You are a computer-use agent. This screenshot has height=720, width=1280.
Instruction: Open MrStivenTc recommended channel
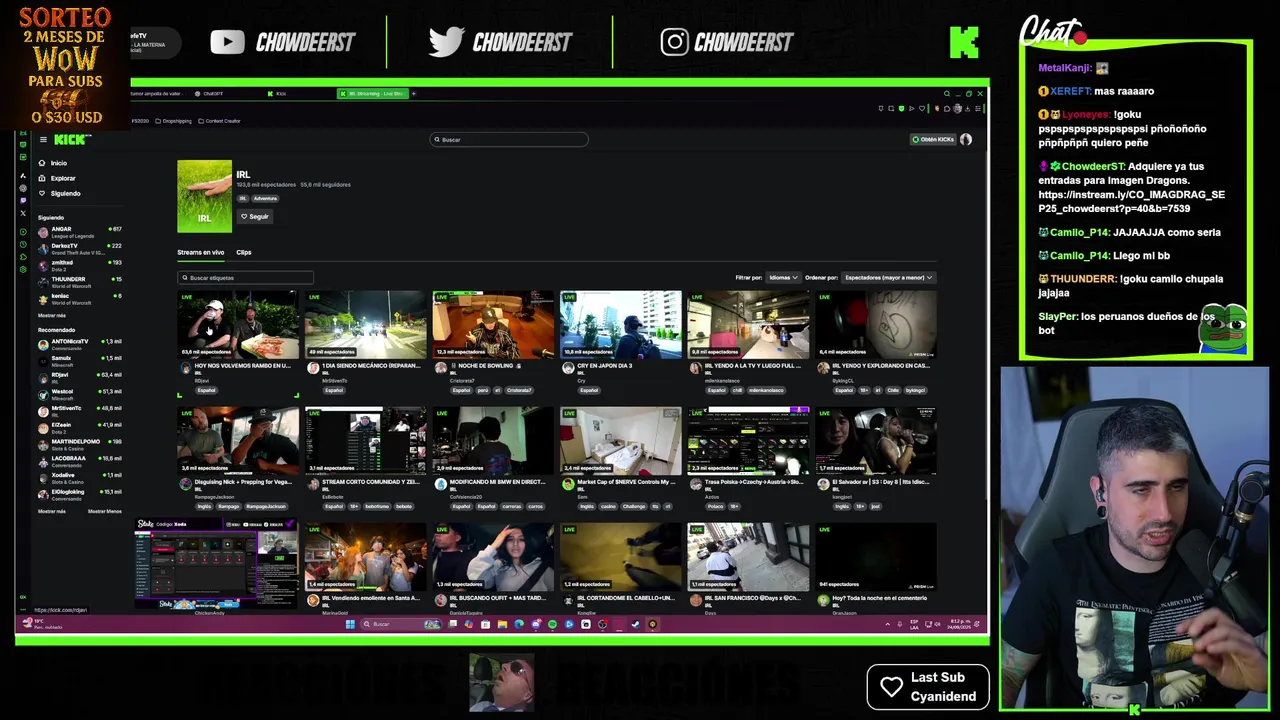click(79, 411)
